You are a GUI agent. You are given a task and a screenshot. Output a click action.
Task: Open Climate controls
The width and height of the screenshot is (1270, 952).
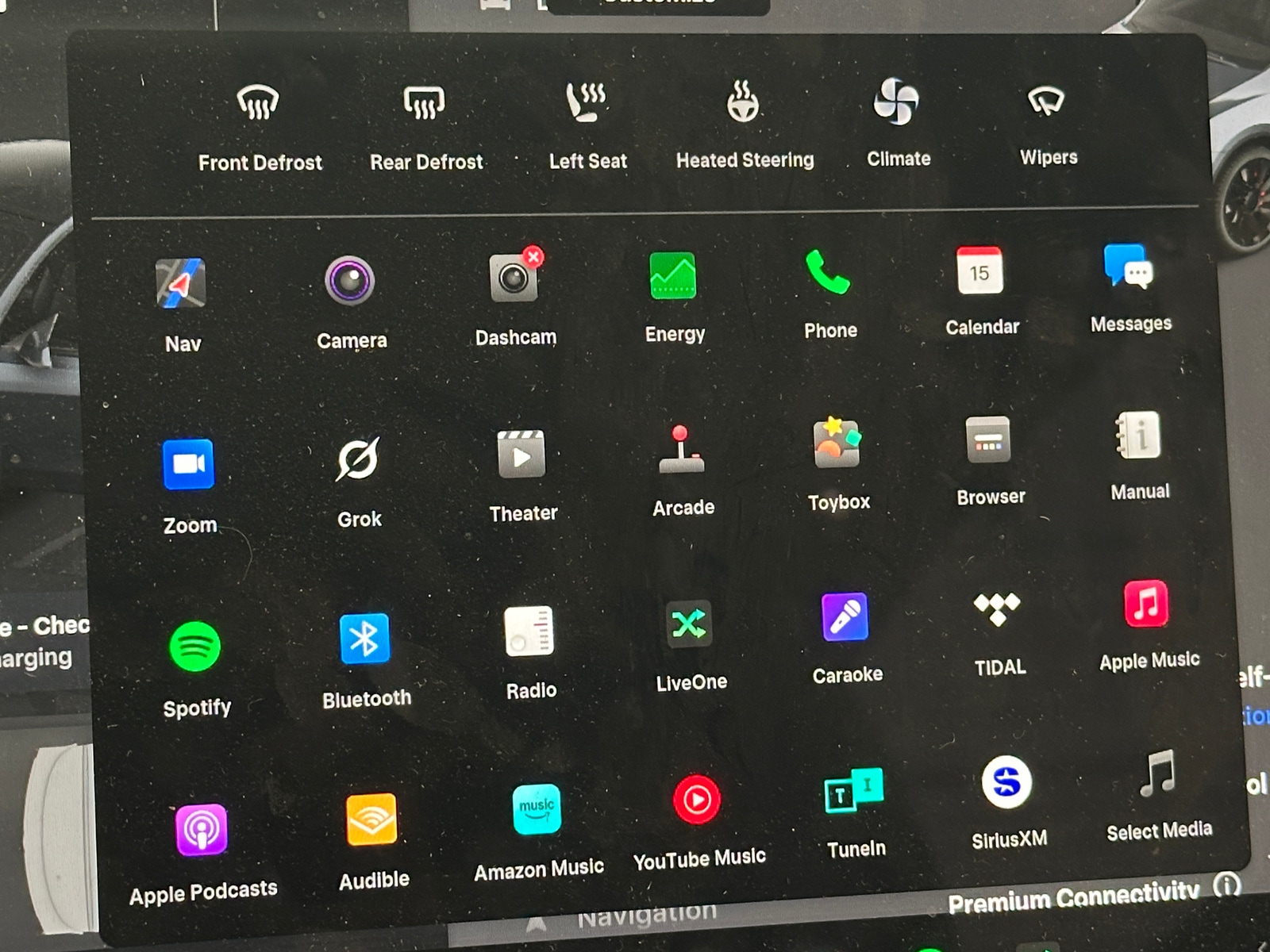[896, 102]
